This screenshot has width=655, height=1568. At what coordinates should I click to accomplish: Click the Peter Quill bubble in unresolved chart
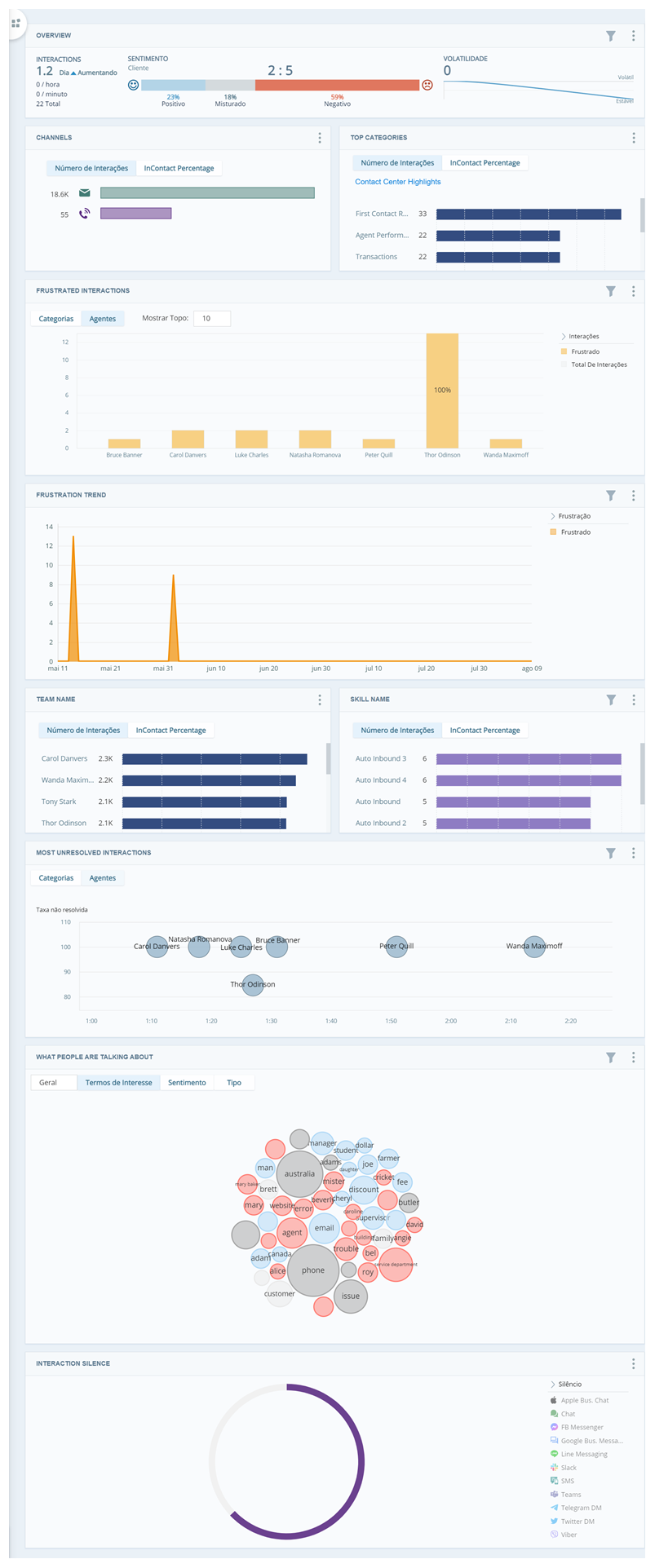click(x=396, y=947)
